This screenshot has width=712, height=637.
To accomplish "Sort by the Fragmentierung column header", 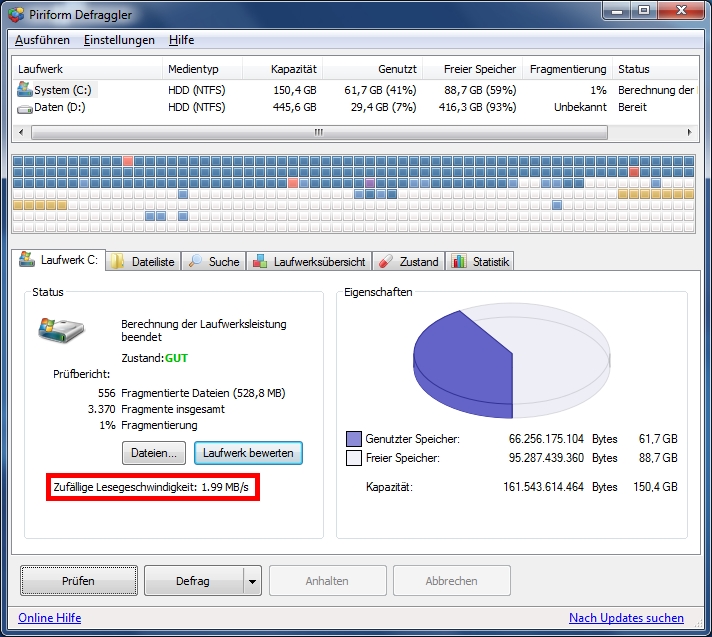I will [x=568, y=69].
